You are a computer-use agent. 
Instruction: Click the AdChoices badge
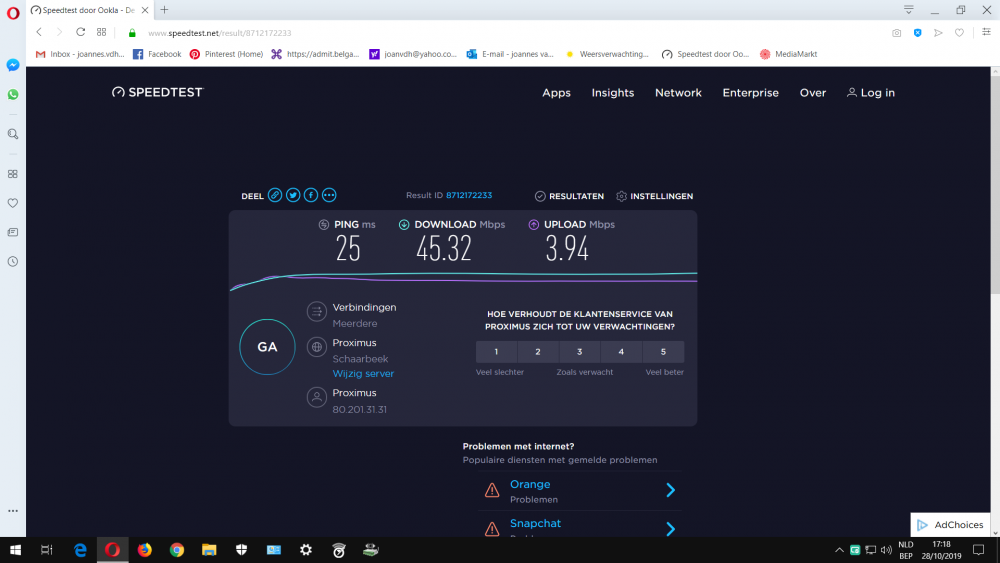click(x=950, y=525)
